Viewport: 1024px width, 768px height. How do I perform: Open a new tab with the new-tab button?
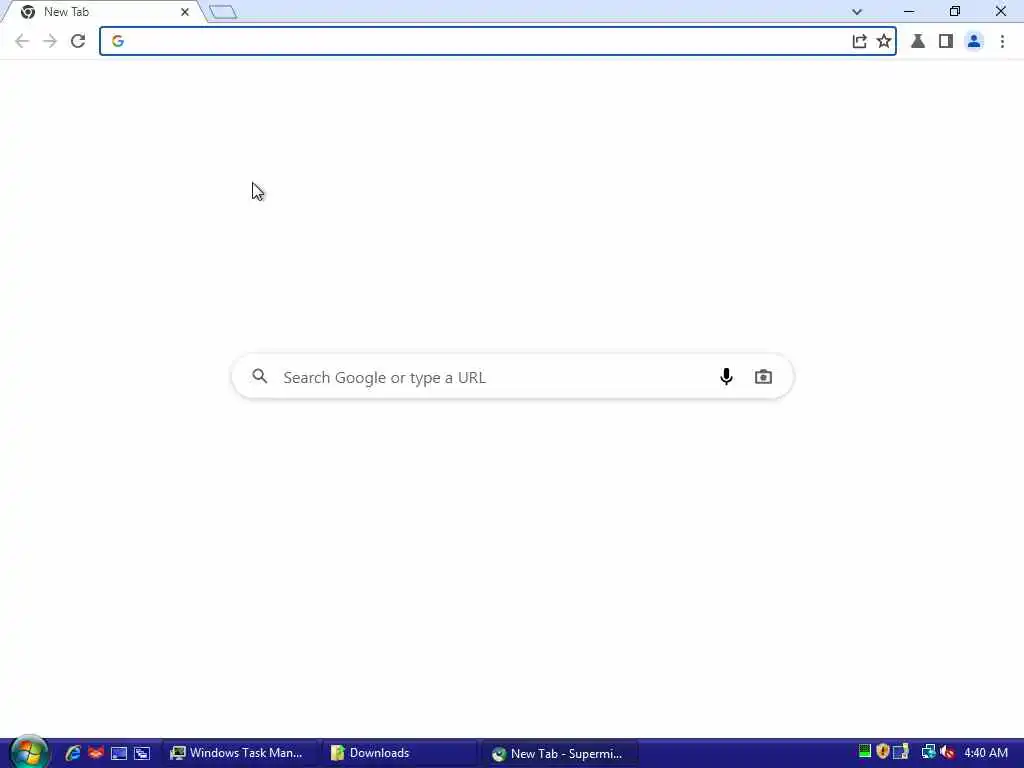[223, 12]
